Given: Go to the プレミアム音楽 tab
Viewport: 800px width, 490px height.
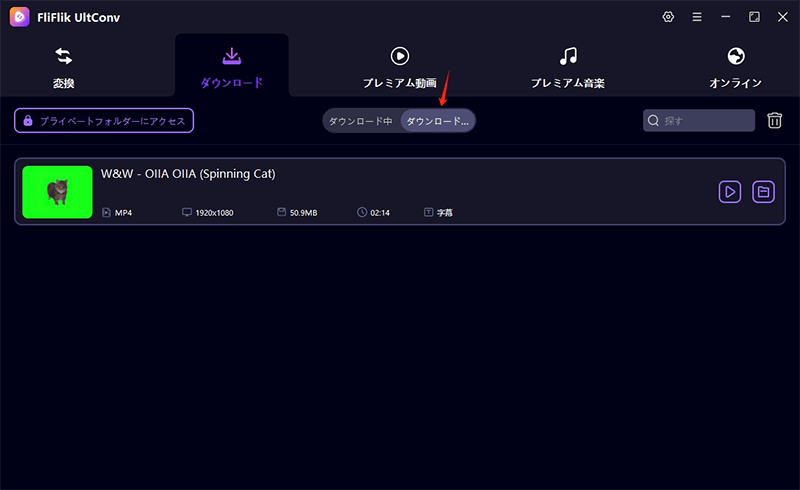Looking at the screenshot, I should (x=567, y=66).
